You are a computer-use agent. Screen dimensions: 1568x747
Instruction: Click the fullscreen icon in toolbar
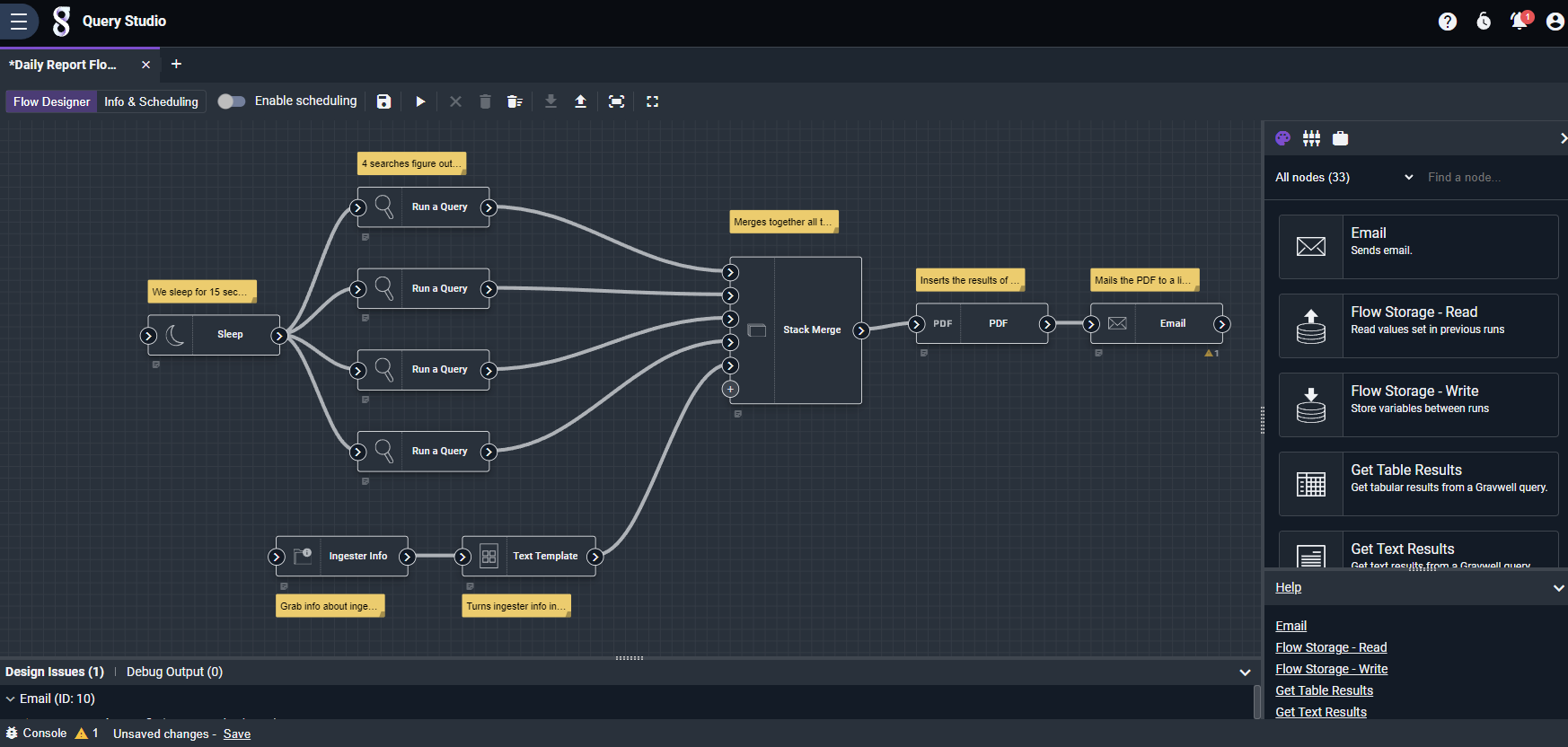coord(653,101)
